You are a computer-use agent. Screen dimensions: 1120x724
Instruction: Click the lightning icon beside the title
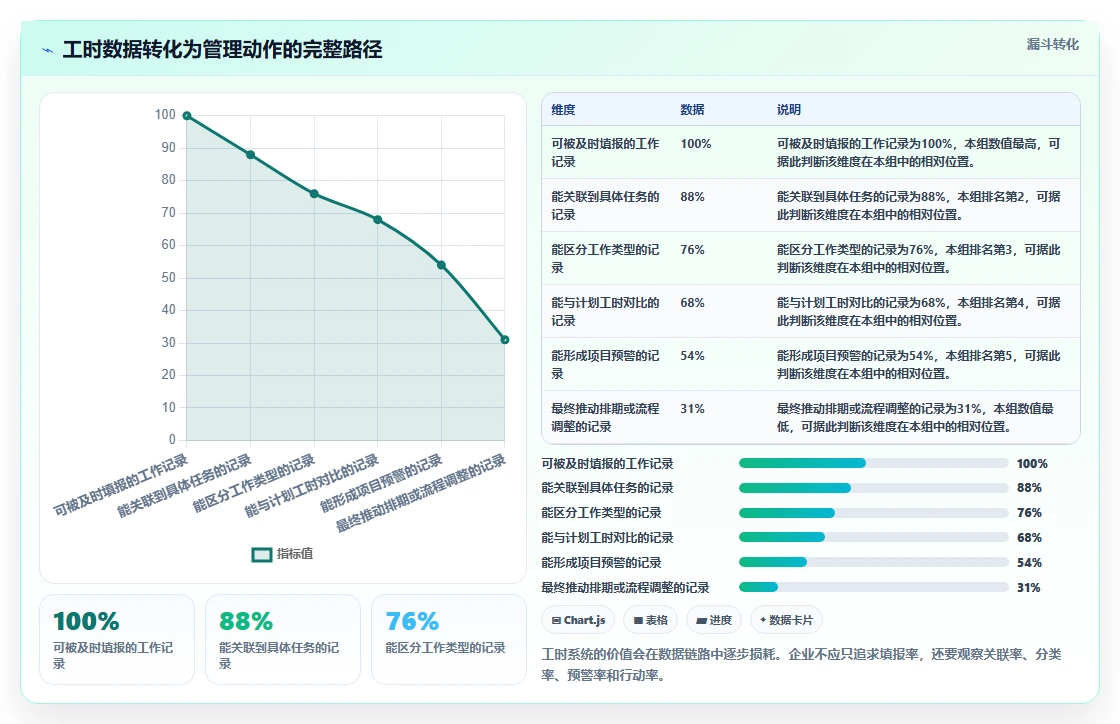(47, 50)
